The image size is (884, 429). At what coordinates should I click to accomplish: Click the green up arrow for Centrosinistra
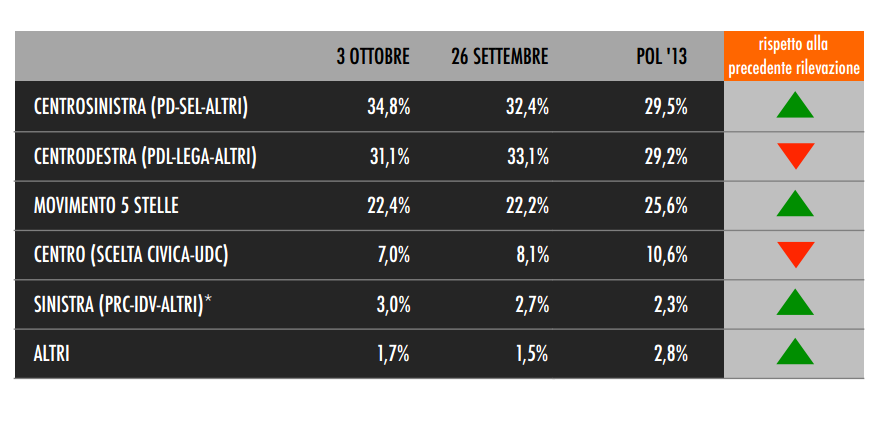[794, 105]
